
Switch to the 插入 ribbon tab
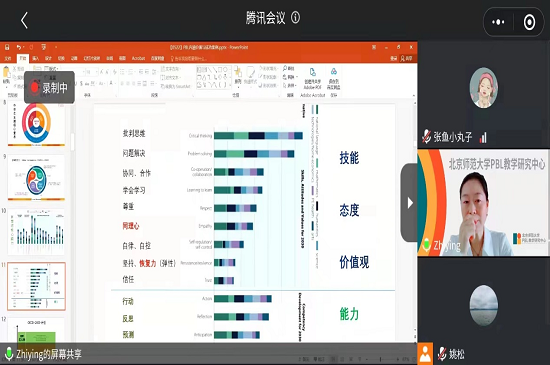[35, 58]
